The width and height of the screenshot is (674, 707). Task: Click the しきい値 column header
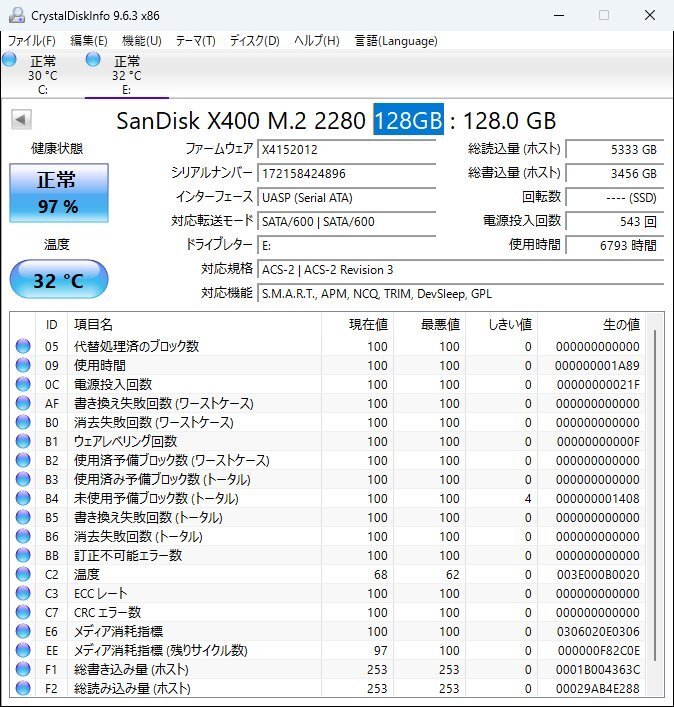[501, 324]
